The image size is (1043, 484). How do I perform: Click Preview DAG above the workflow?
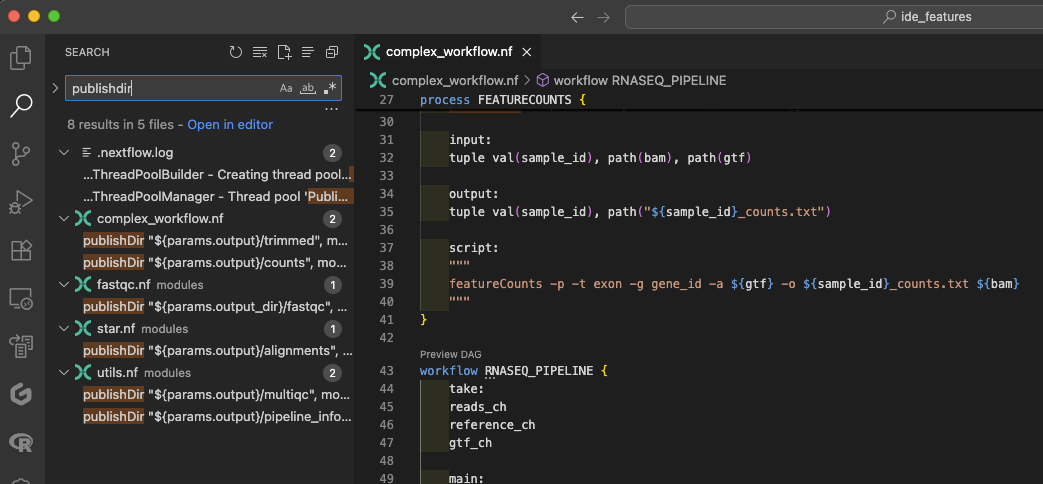click(449, 354)
